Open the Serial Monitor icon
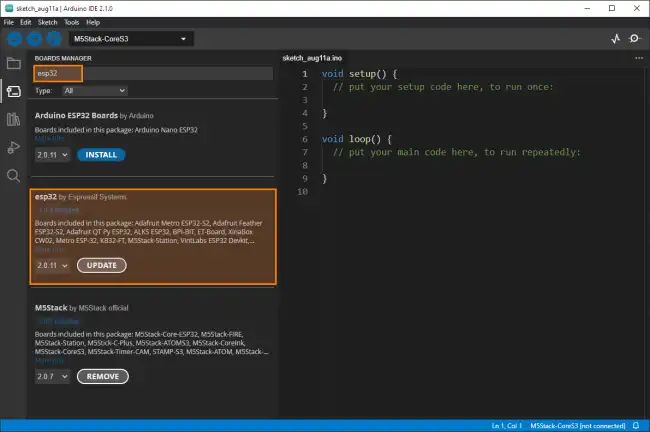 point(635,39)
